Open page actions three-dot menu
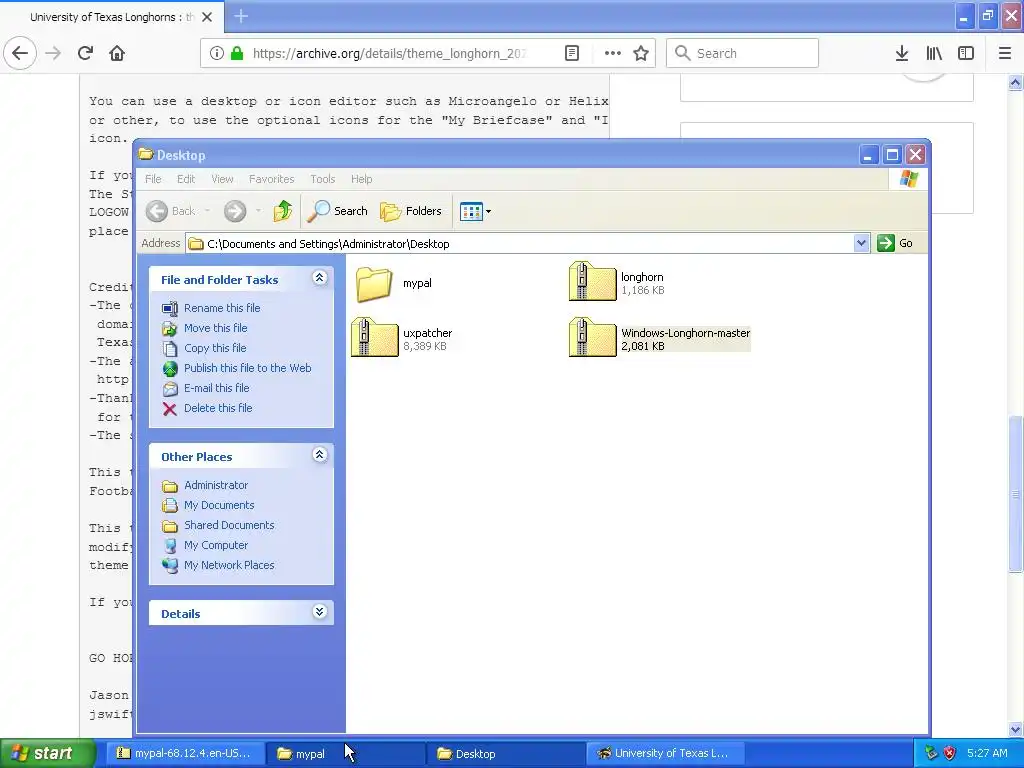Image resolution: width=1024 pixels, height=768 pixels. (613, 53)
